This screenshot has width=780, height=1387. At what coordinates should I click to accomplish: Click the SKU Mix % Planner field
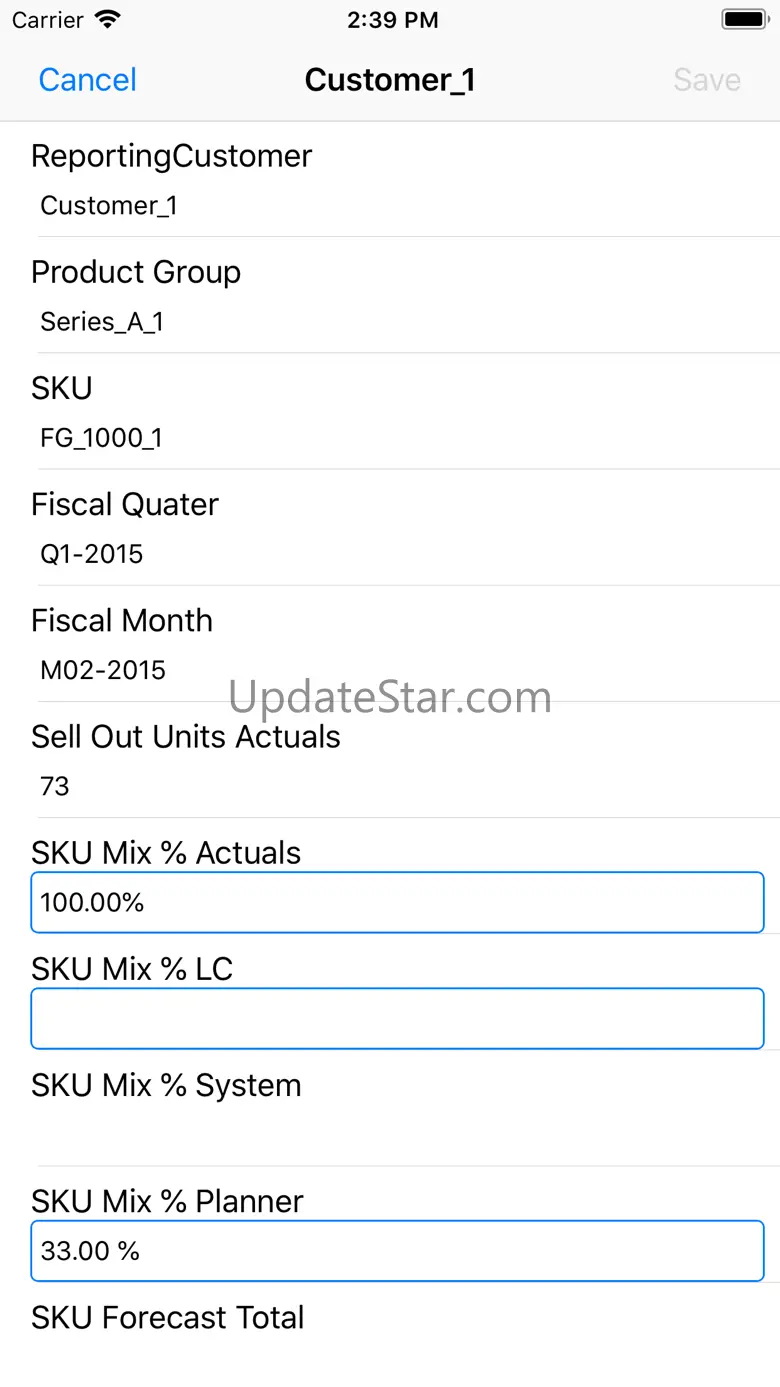(397, 1251)
